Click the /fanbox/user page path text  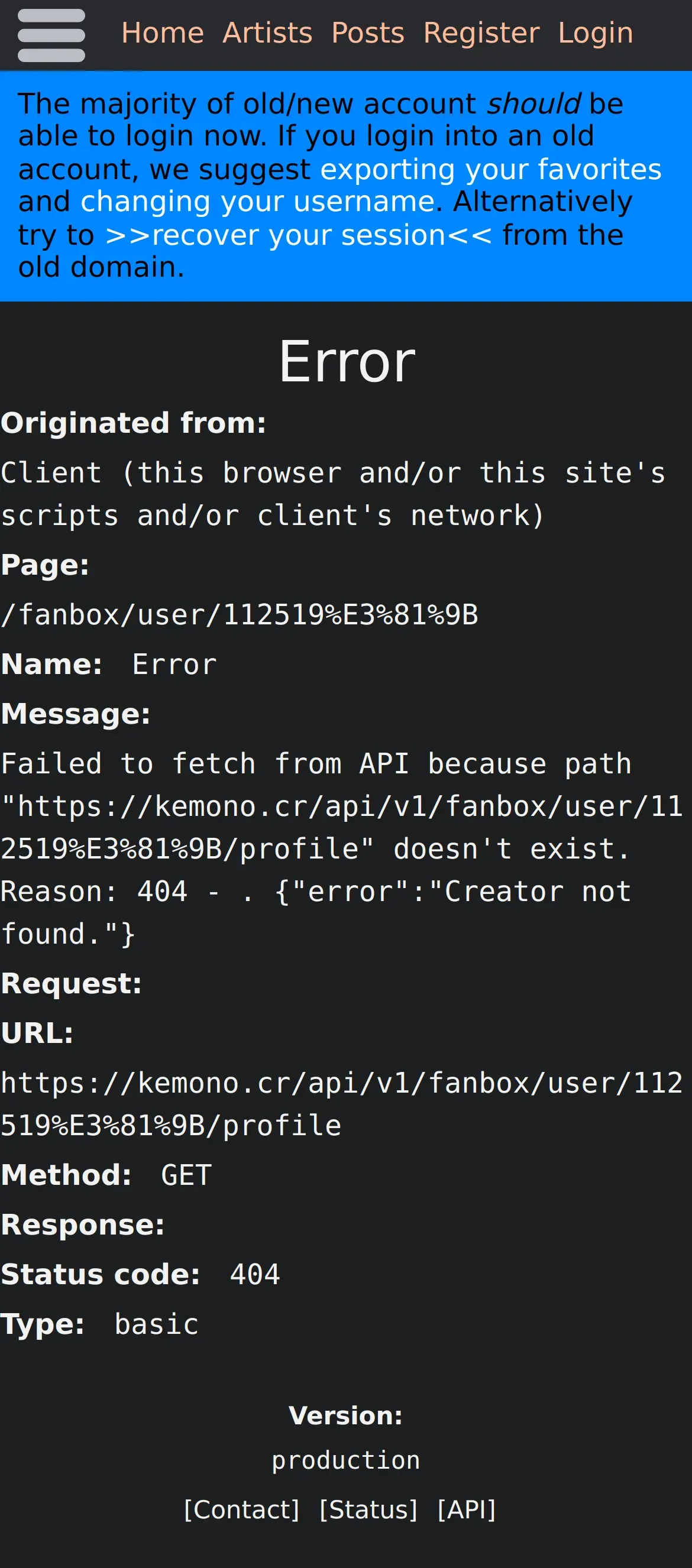(x=240, y=615)
